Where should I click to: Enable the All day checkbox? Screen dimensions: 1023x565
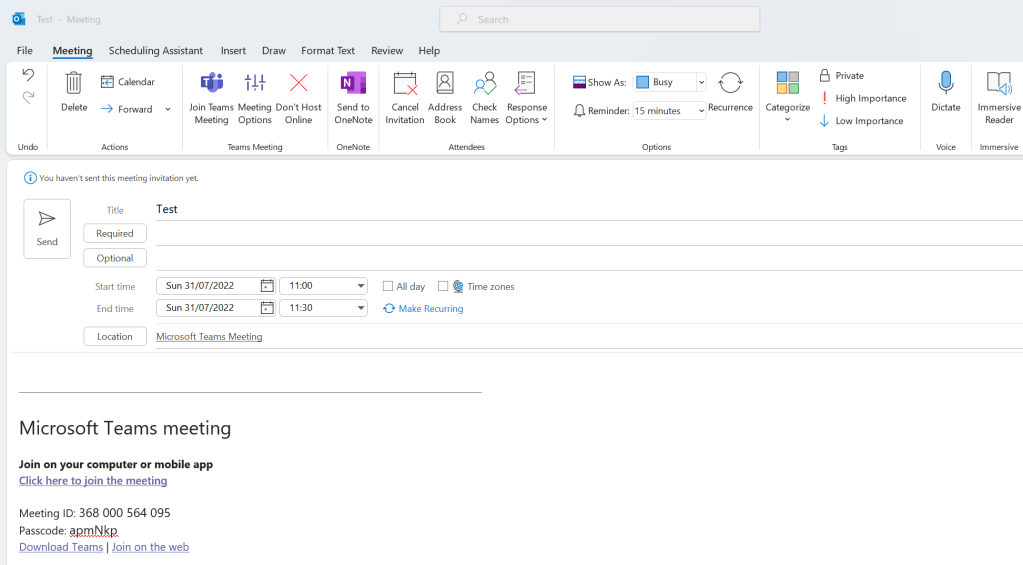[x=388, y=286]
